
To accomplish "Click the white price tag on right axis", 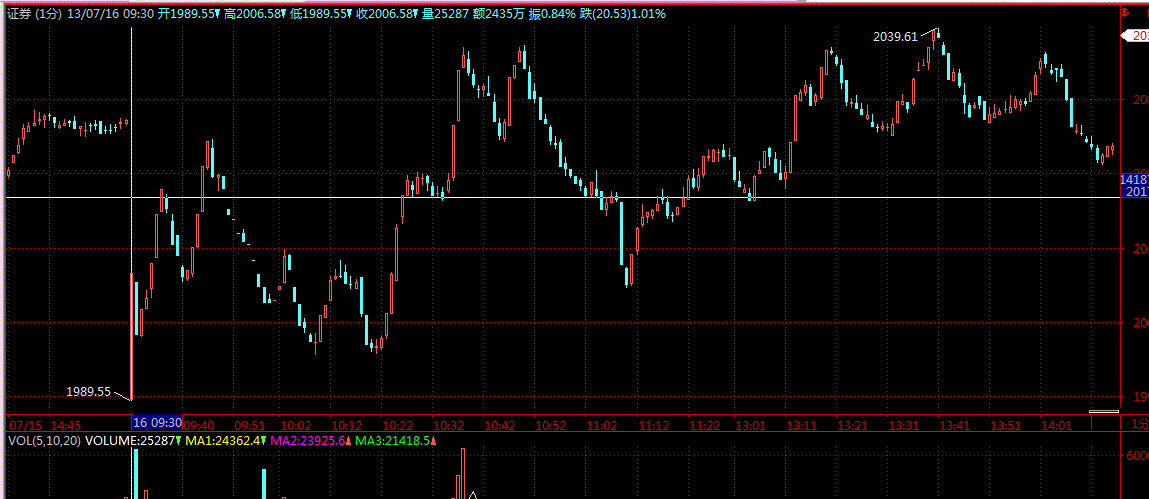I will coord(1135,35).
